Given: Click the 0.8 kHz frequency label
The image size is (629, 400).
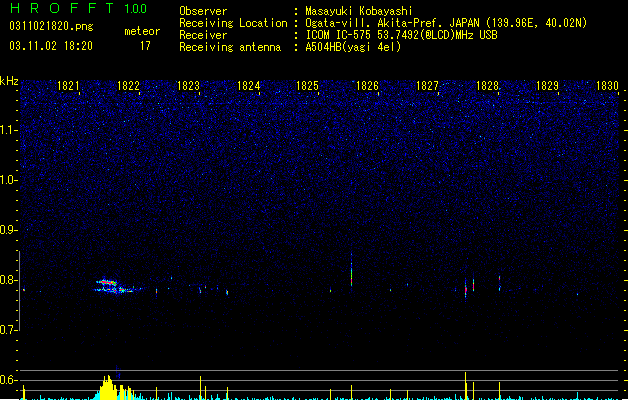Looking at the screenshot, I should [8, 280].
